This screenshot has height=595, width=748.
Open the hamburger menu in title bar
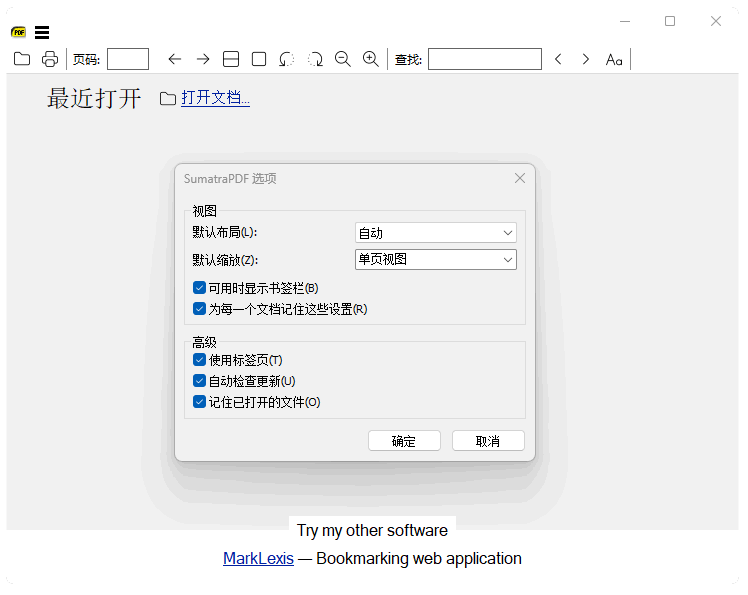tap(42, 32)
